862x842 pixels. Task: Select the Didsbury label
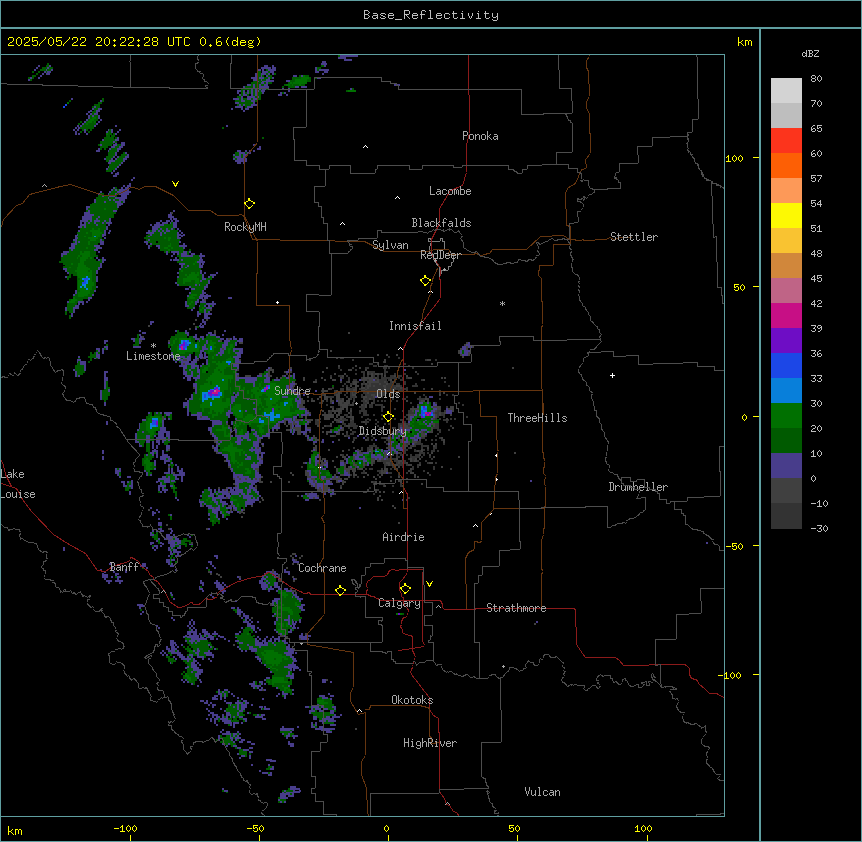(383, 431)
